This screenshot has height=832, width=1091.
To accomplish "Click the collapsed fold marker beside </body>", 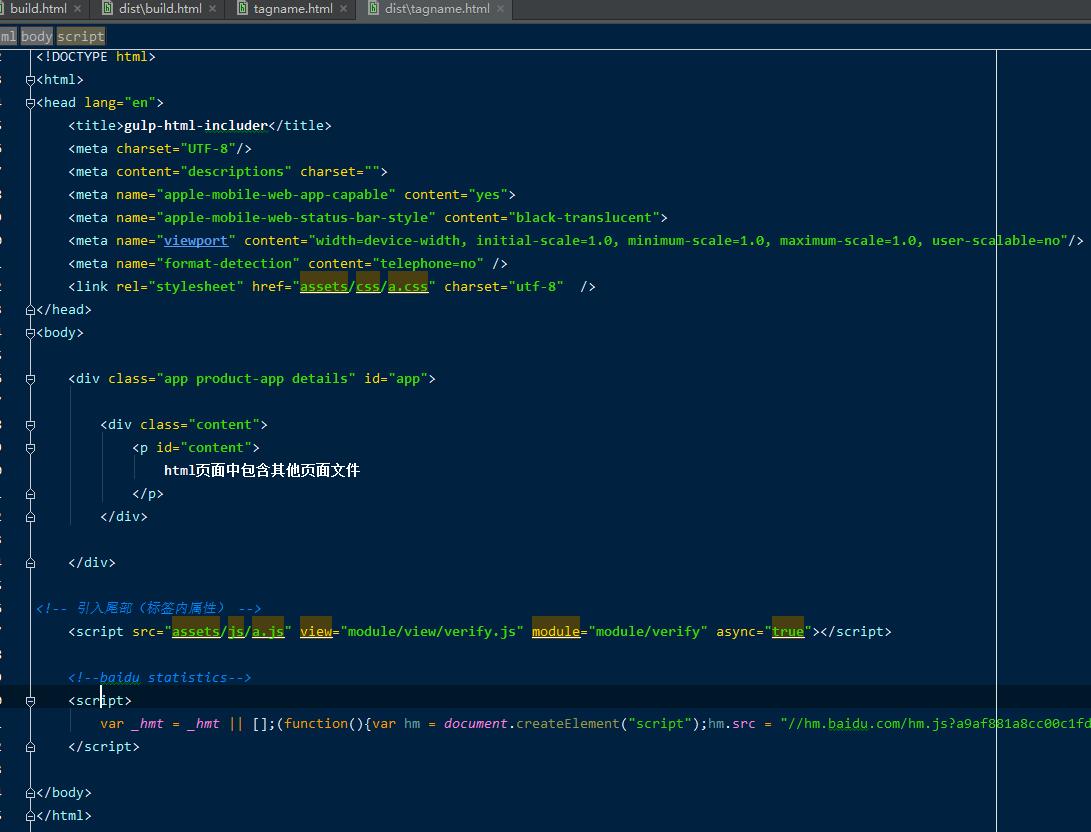I will (x=30, y=792).
